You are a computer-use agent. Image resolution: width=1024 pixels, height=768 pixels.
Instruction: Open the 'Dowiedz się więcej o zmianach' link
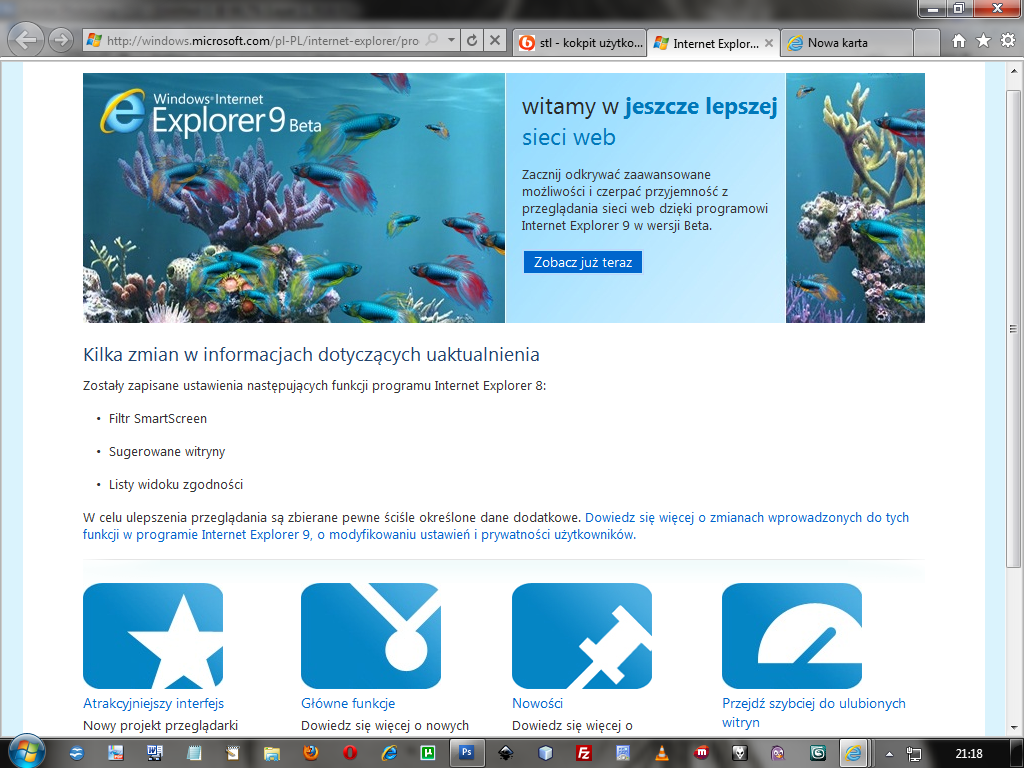tap(496, 526)
